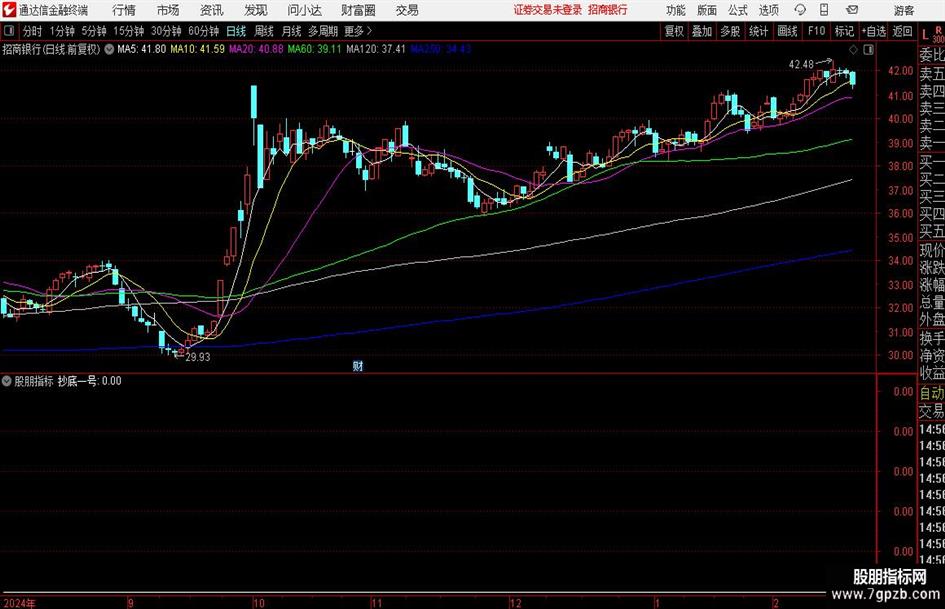Image resolution: width=945 pixels, height=609 pixels.
Task: Open the envelope messages icon
Action: [852, 10]
